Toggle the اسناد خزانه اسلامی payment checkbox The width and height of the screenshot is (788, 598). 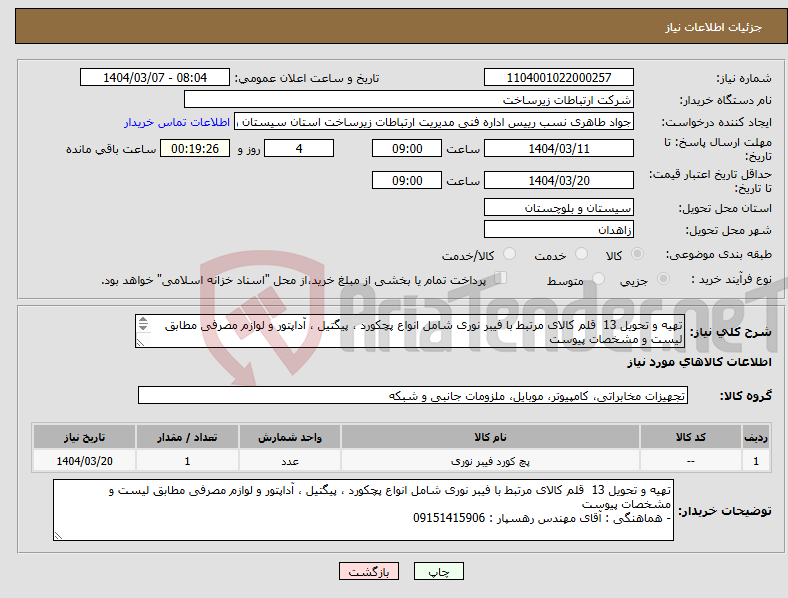tap(501, 277)
